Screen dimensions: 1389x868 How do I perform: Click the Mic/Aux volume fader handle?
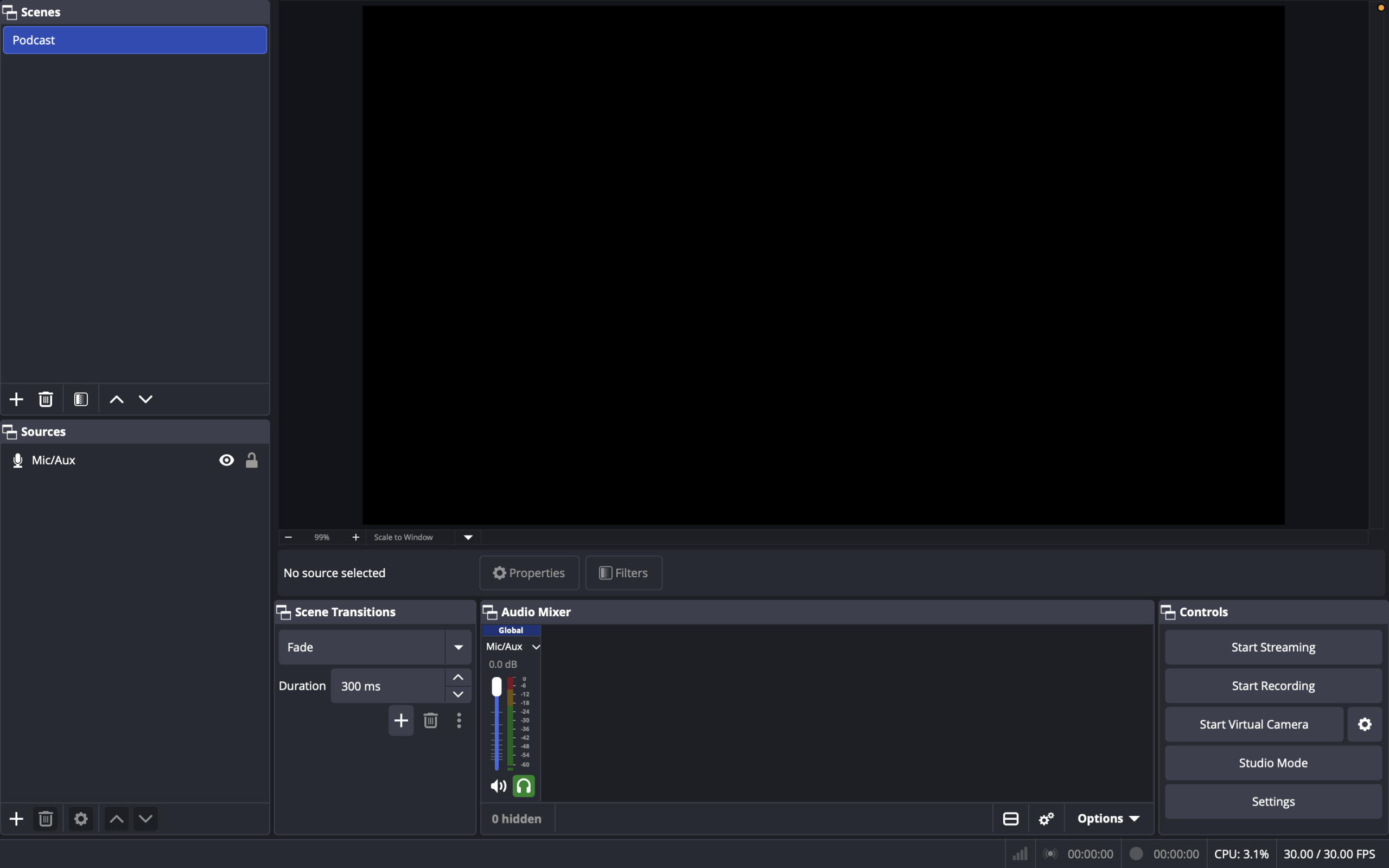[496, 687]
